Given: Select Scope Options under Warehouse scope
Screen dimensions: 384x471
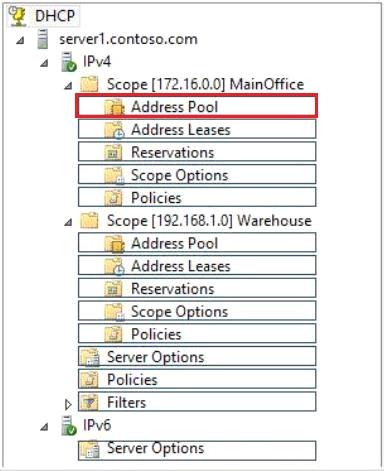Looking at the screenshot, I should coord(197,311).
